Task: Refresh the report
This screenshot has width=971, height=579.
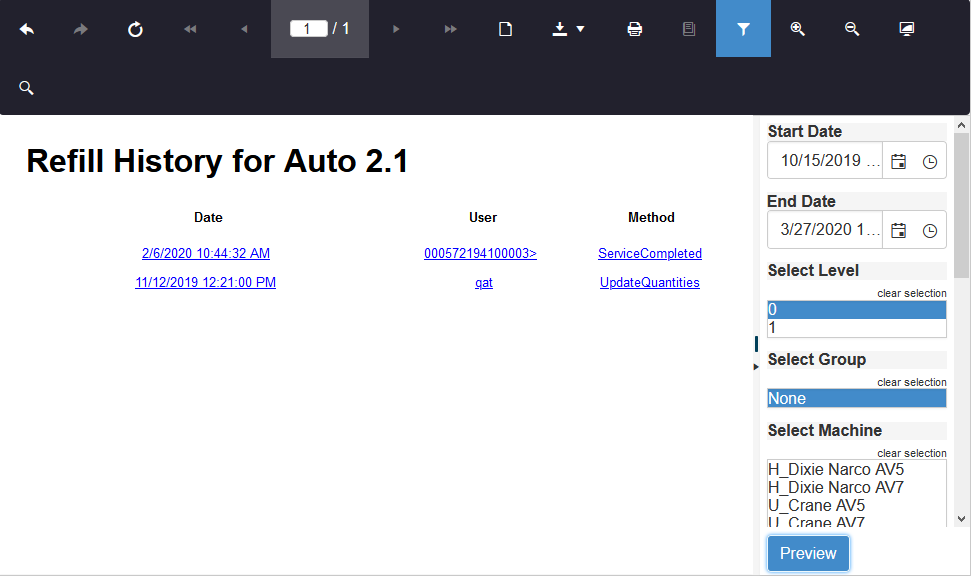Action: coord(135,29)
